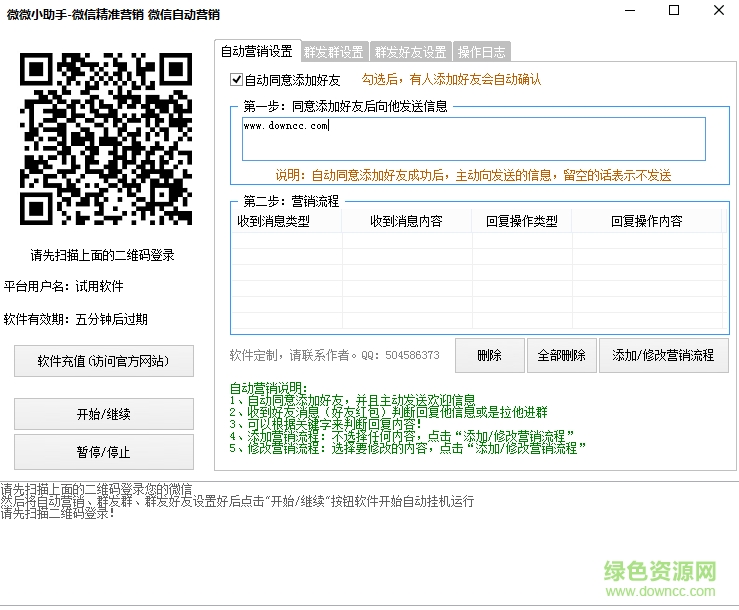Click the 全部删除 button
Screen dimensions: 739x610
(x=562, y=355)
